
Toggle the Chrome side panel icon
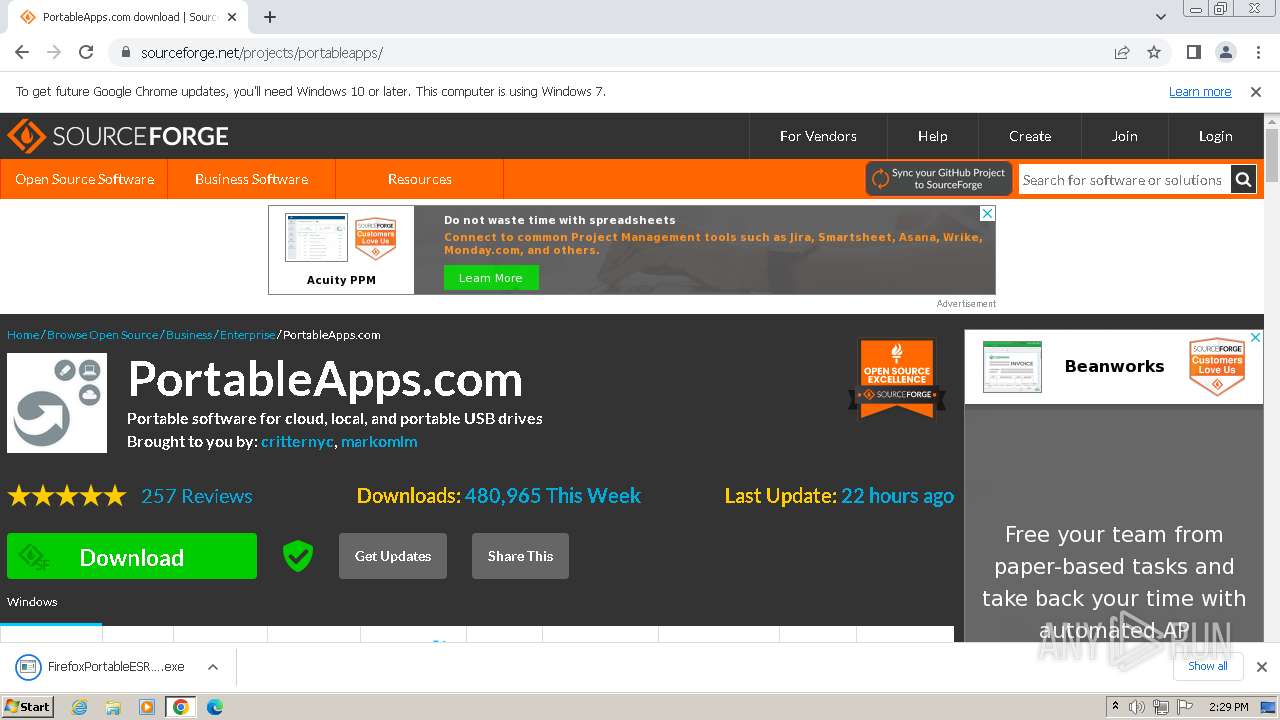pos(1194,52)
